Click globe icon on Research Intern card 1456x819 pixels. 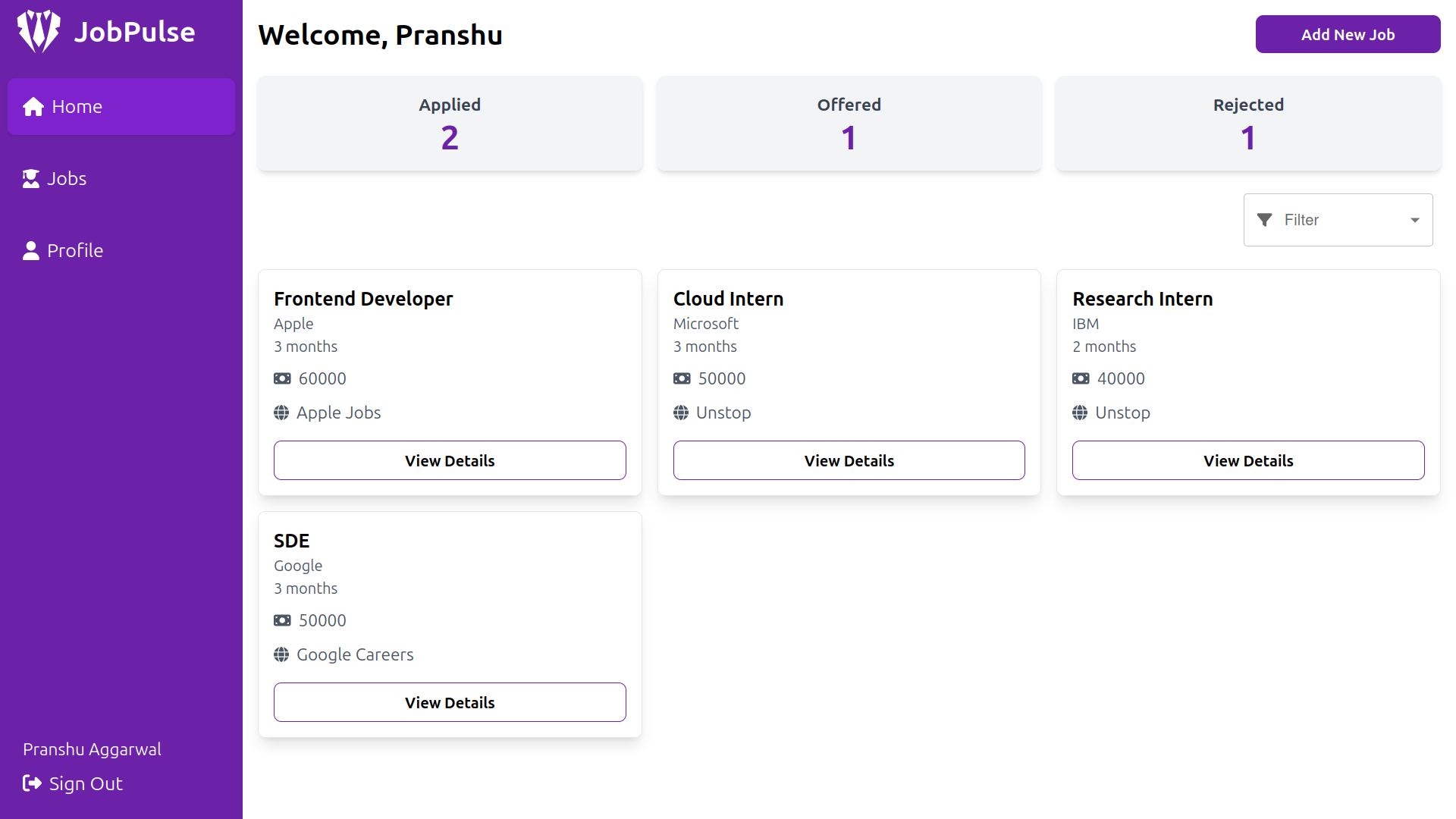[x=1080, y=413]
